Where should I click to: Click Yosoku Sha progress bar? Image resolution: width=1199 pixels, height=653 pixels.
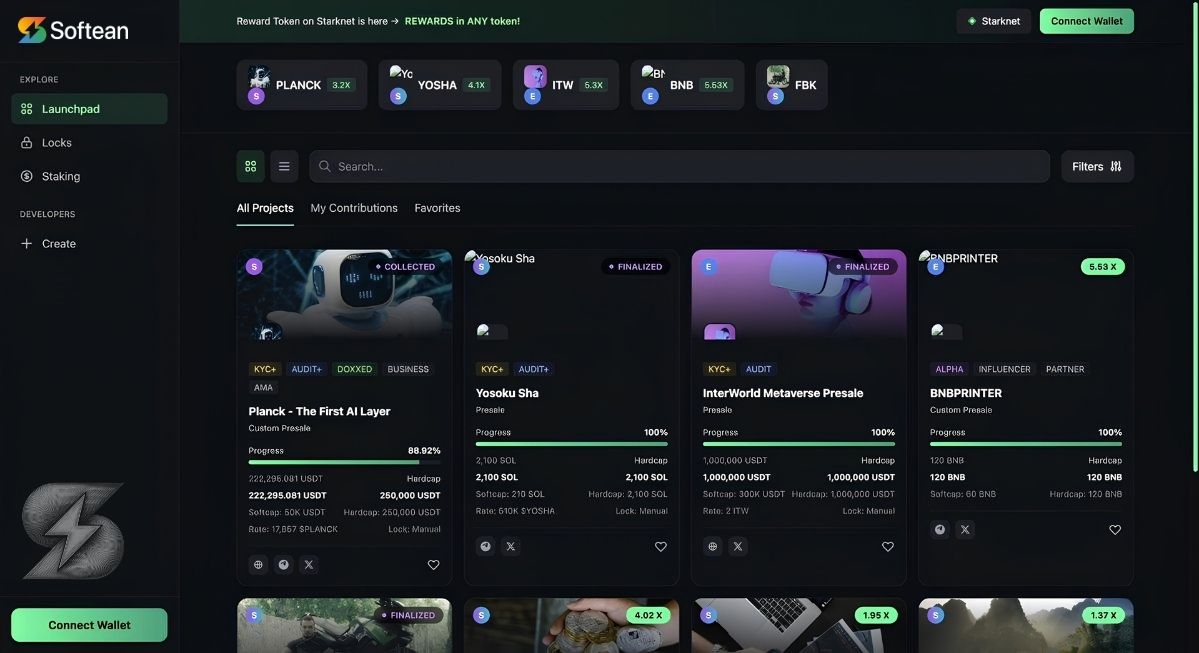click(x=571, y=443)
